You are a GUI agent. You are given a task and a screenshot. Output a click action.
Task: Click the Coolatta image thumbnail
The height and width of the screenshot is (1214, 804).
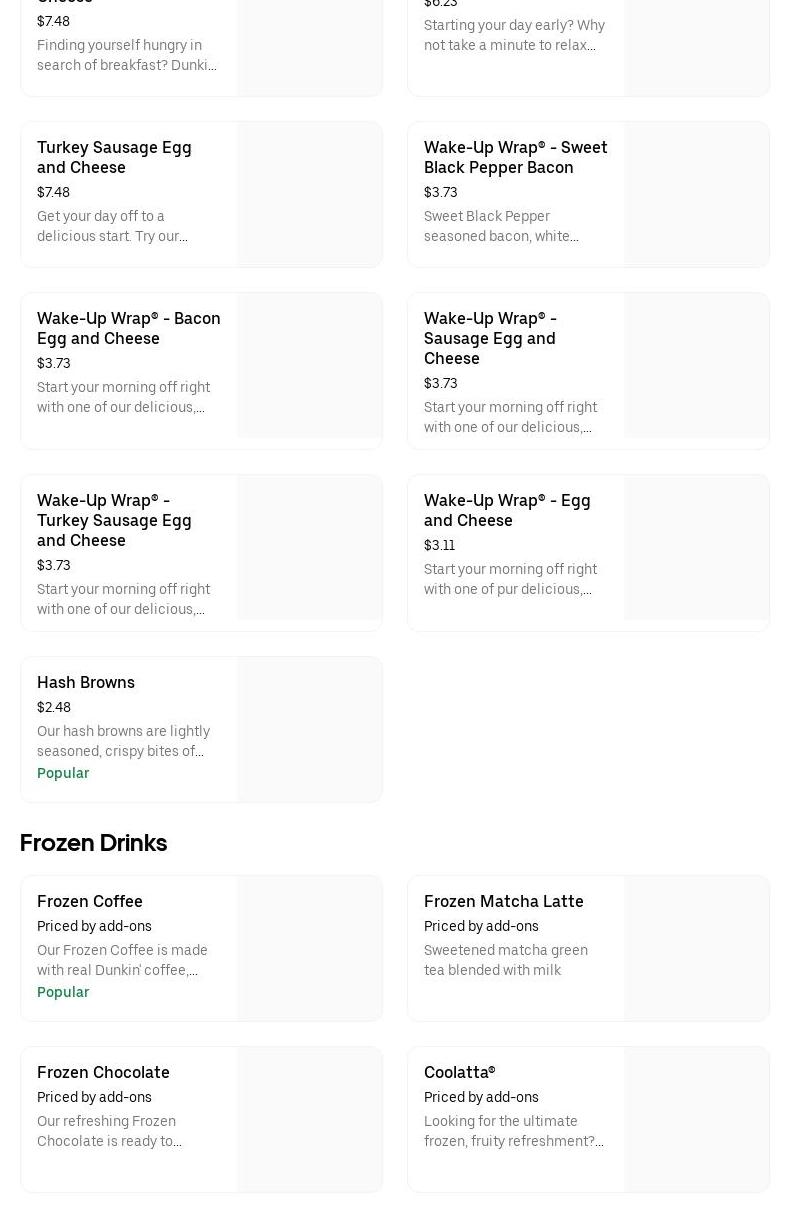(696, 1119)
